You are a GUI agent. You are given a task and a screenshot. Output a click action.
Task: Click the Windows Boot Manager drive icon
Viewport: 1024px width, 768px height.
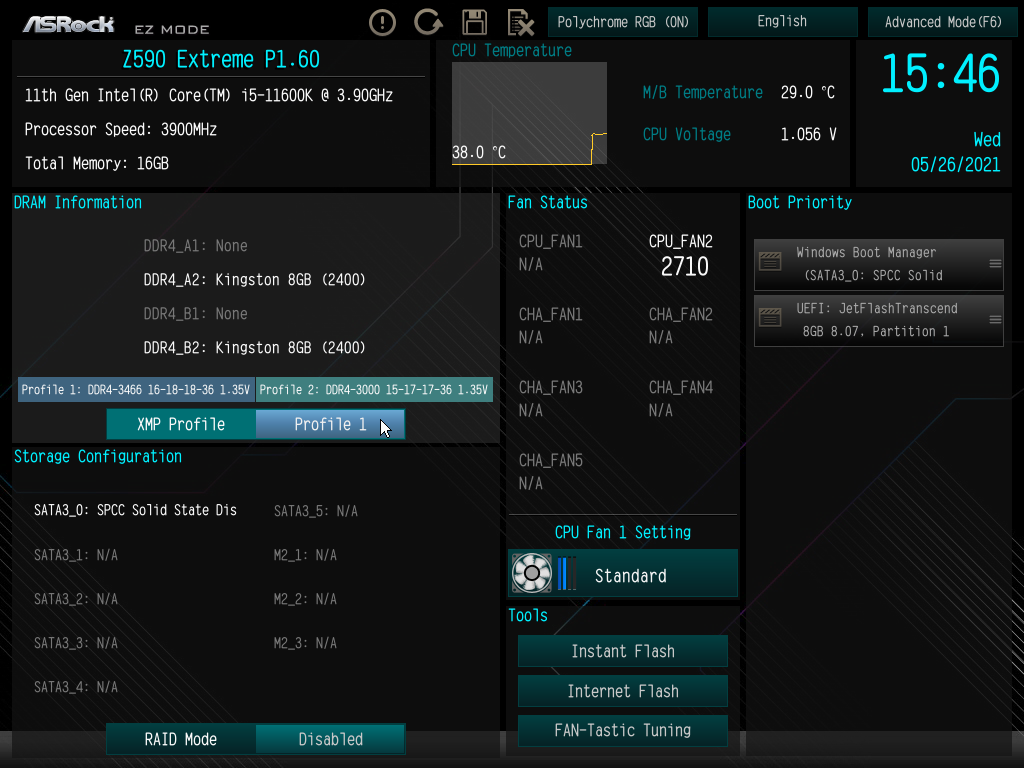pyautogui.click(x=771, y=262)
